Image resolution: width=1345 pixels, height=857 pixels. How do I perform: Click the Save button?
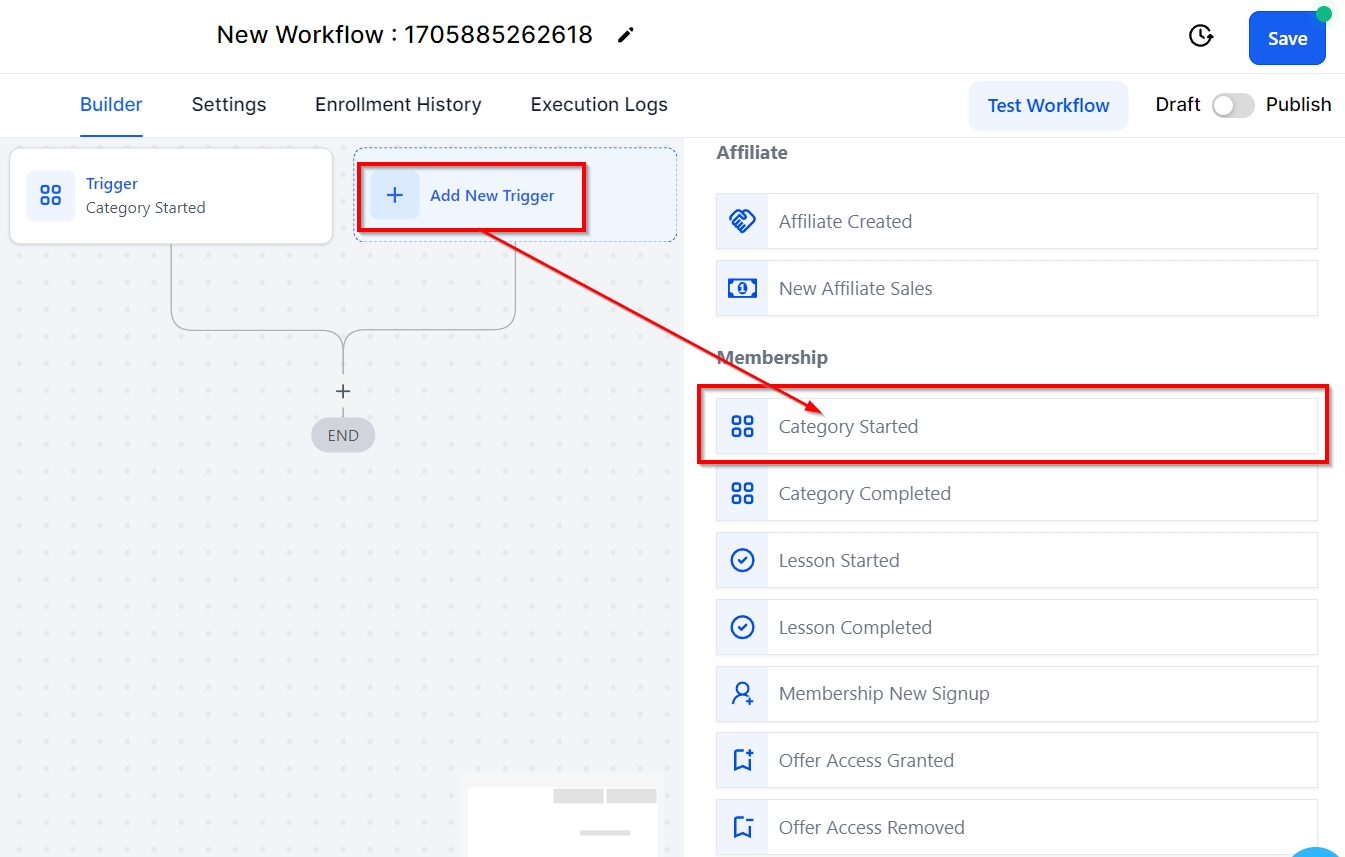[1287, 39]
